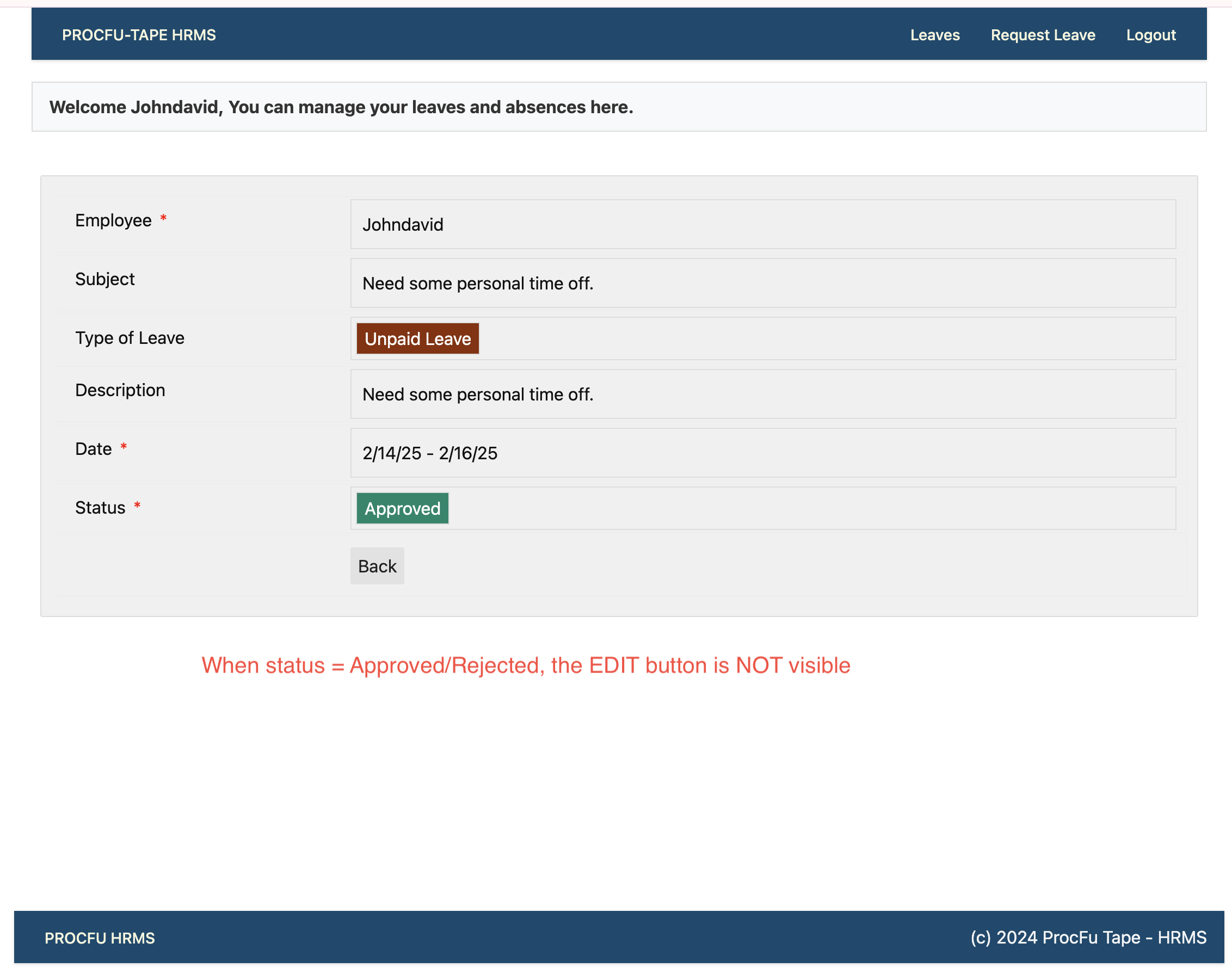The image size is (1232, 974).
Task: Click the Status label
Action: [100, 508]
